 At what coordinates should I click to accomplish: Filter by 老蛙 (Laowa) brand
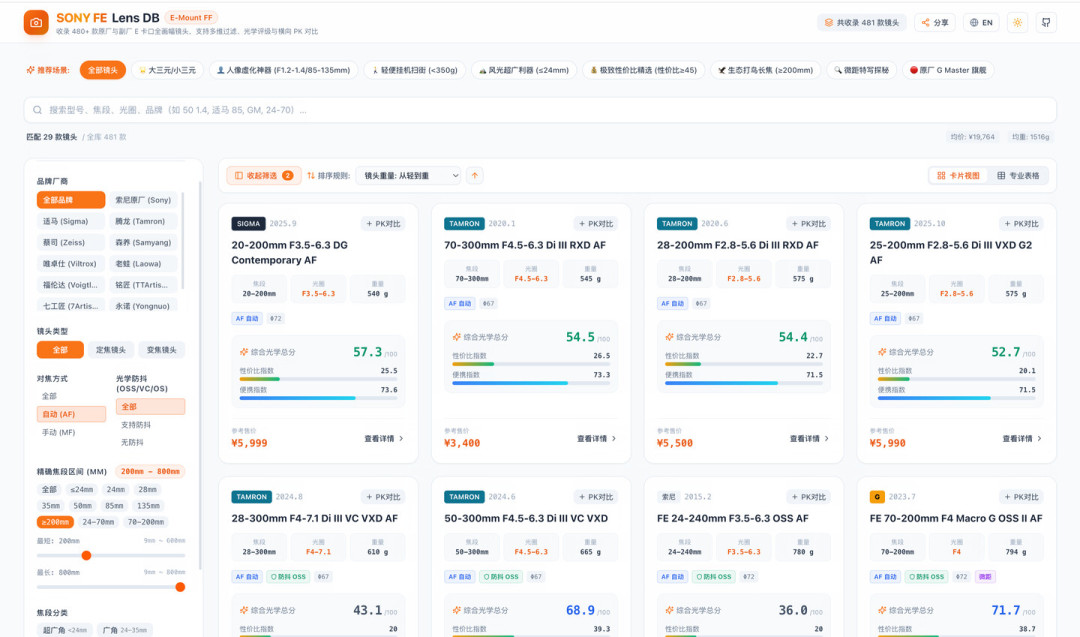coord(143,264)
